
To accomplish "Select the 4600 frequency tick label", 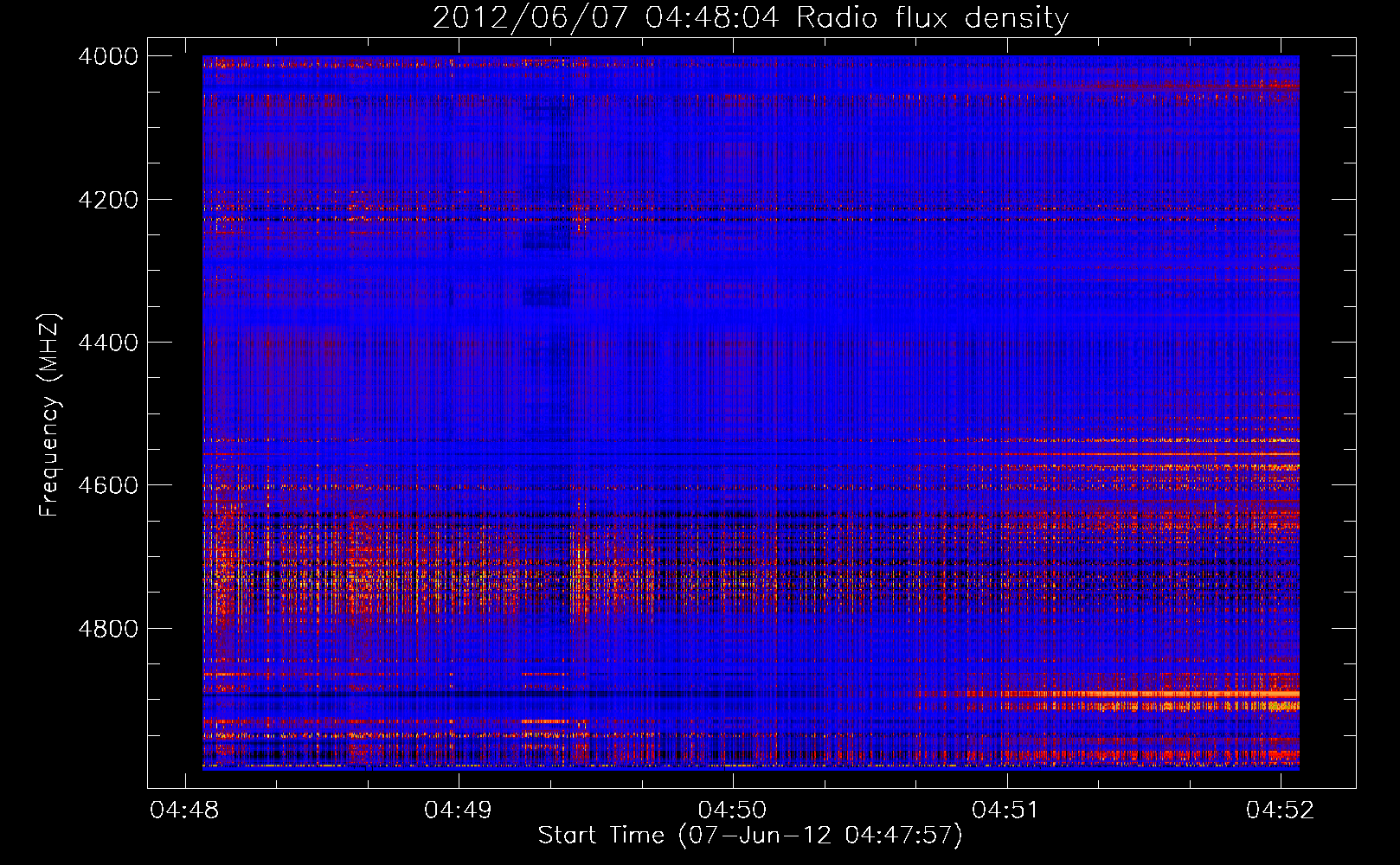I will (108, 485).
